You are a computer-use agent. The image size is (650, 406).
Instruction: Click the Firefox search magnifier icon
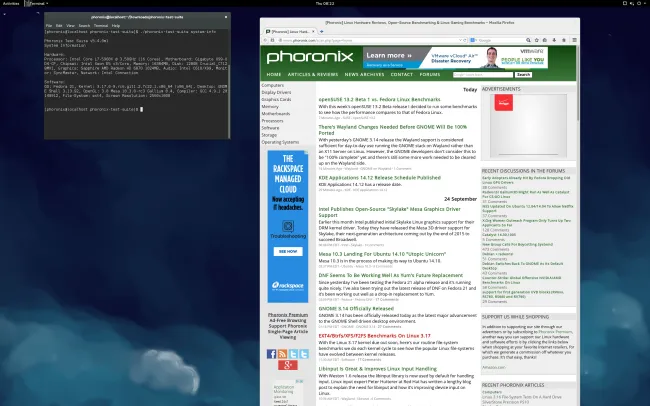[528, 40]
